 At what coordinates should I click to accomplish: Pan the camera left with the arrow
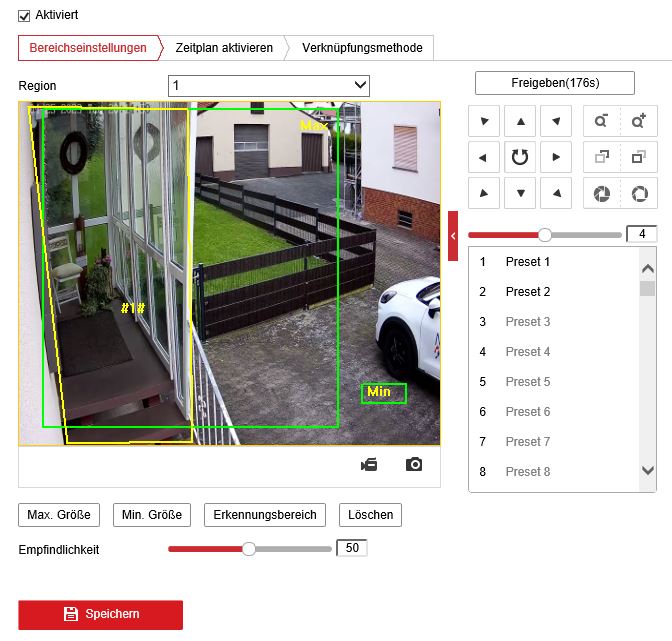[x=484, y=157]
